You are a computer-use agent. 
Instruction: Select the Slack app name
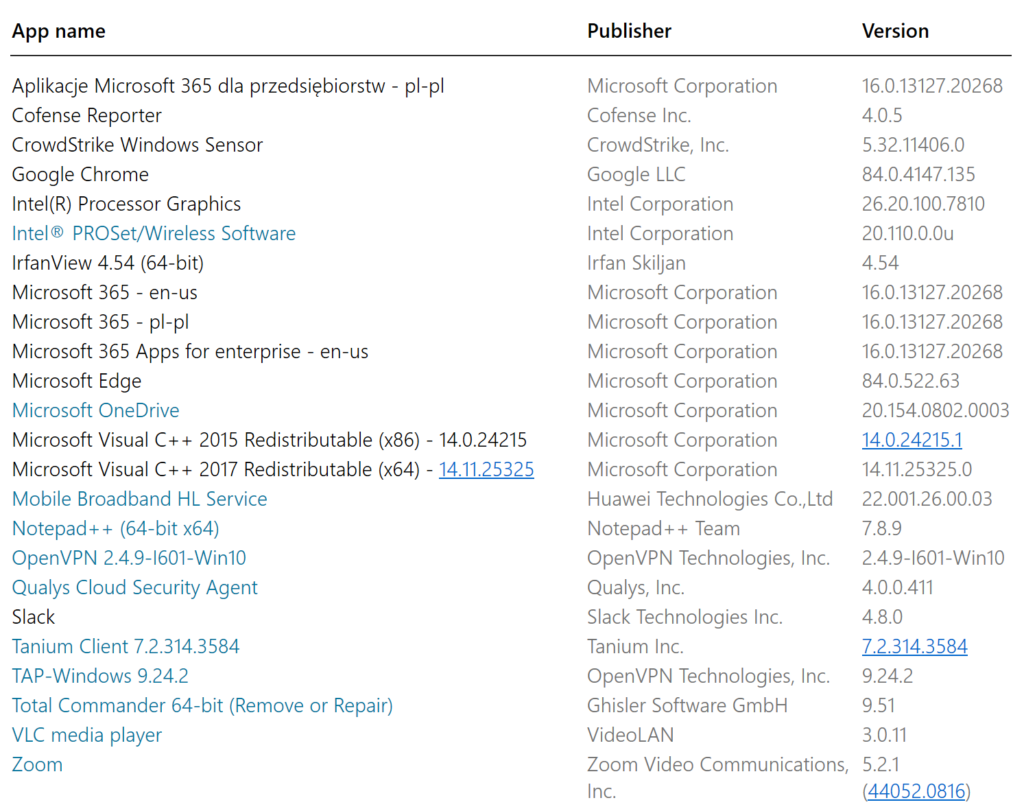[33, 616]
